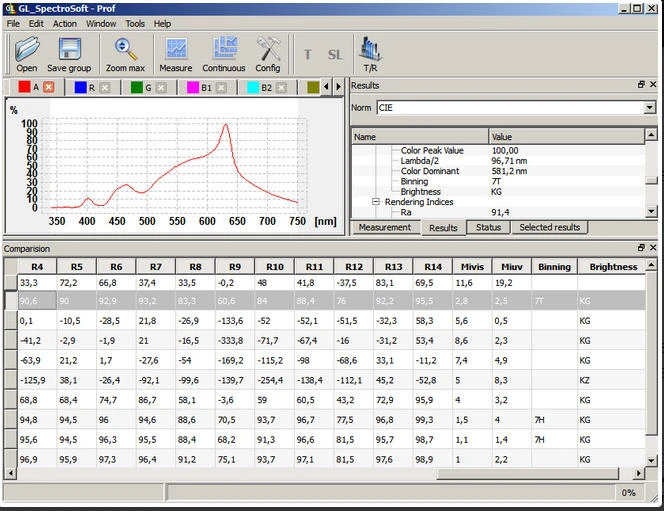The image size is (664, 511).
Task: Click the Save group disk icon
Action: coord(69,49)
